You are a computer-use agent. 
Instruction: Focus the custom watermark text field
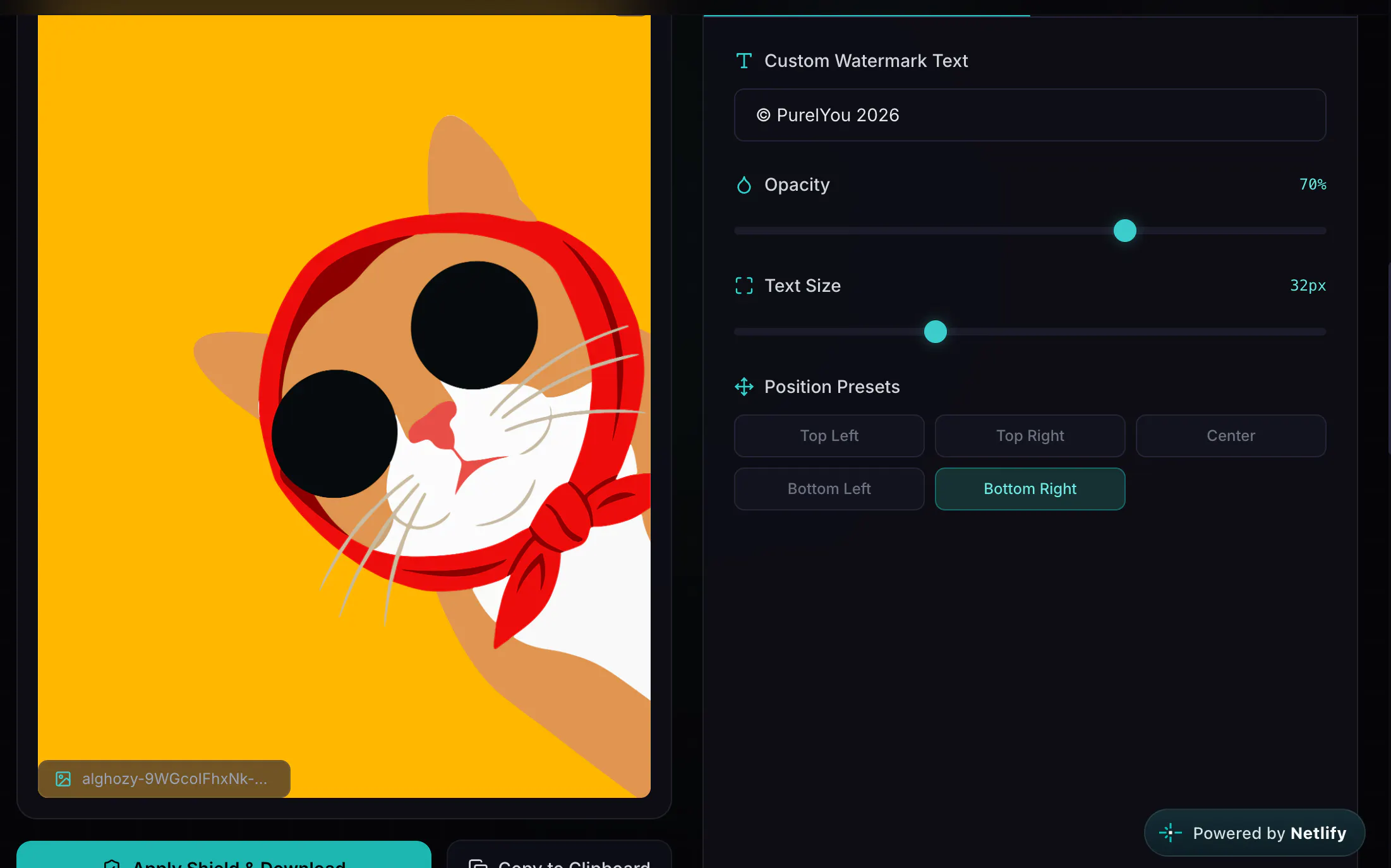point(1030,115)
